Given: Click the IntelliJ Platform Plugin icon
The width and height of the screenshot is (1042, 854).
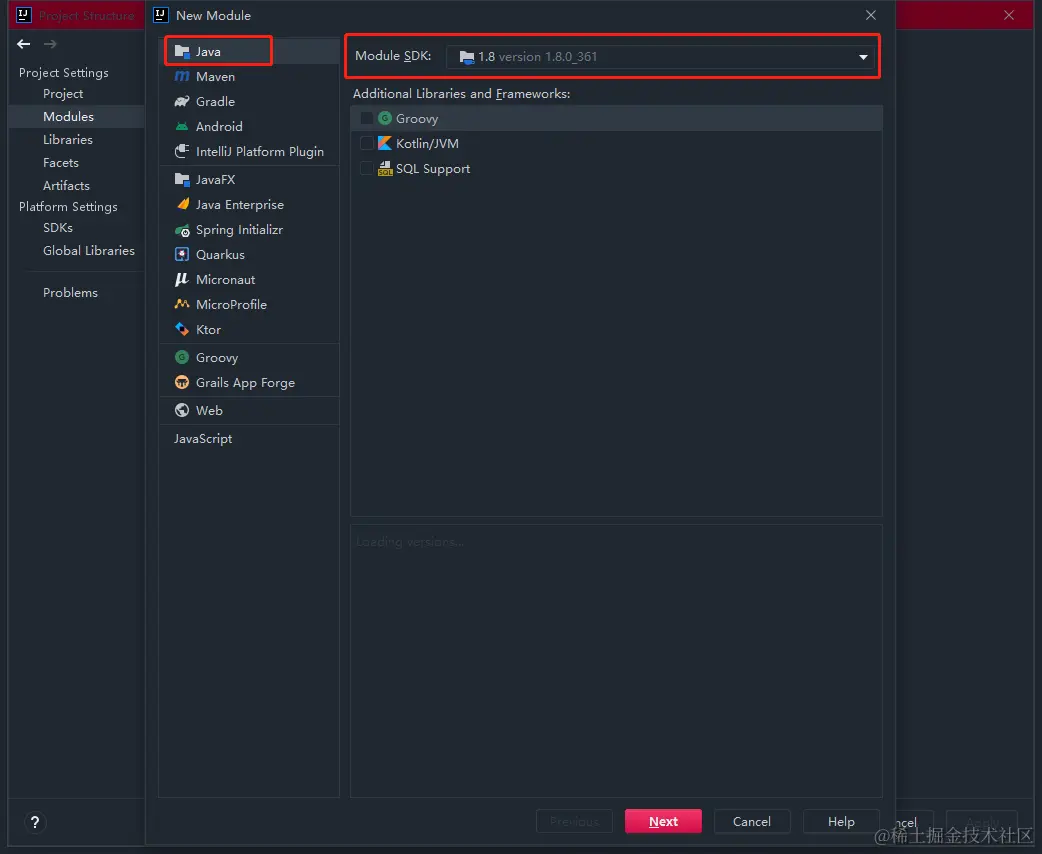Looking at the screenshot, I should point(181,152).
